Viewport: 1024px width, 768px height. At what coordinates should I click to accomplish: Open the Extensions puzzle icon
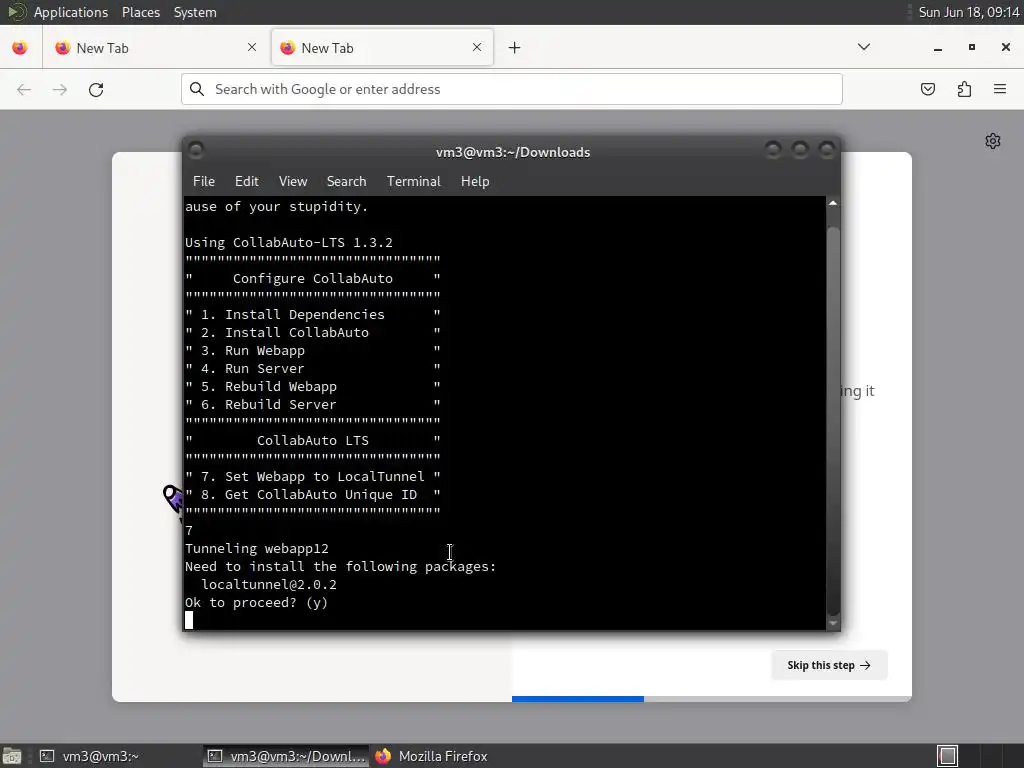(x=964, y=89)
